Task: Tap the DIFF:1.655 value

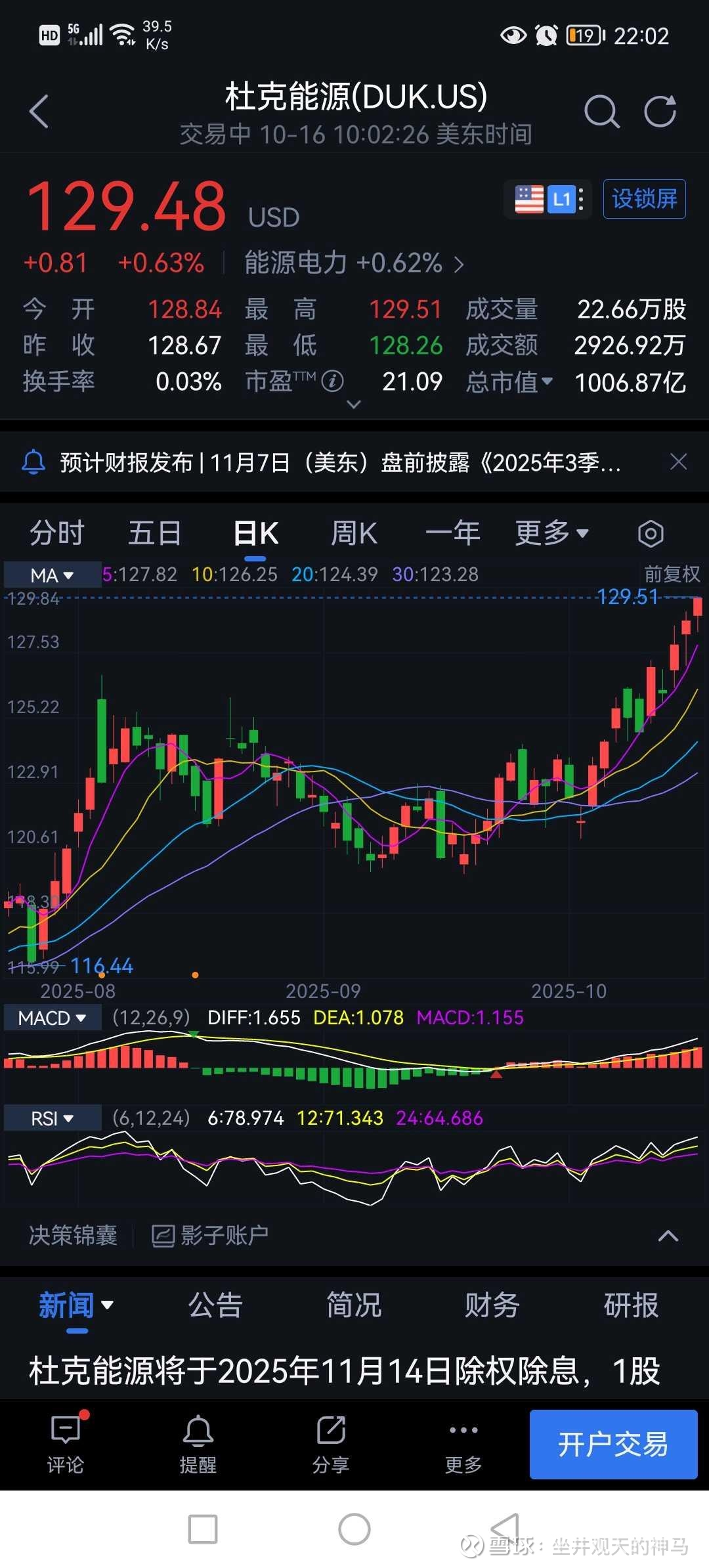Action: coord(254,1018)
